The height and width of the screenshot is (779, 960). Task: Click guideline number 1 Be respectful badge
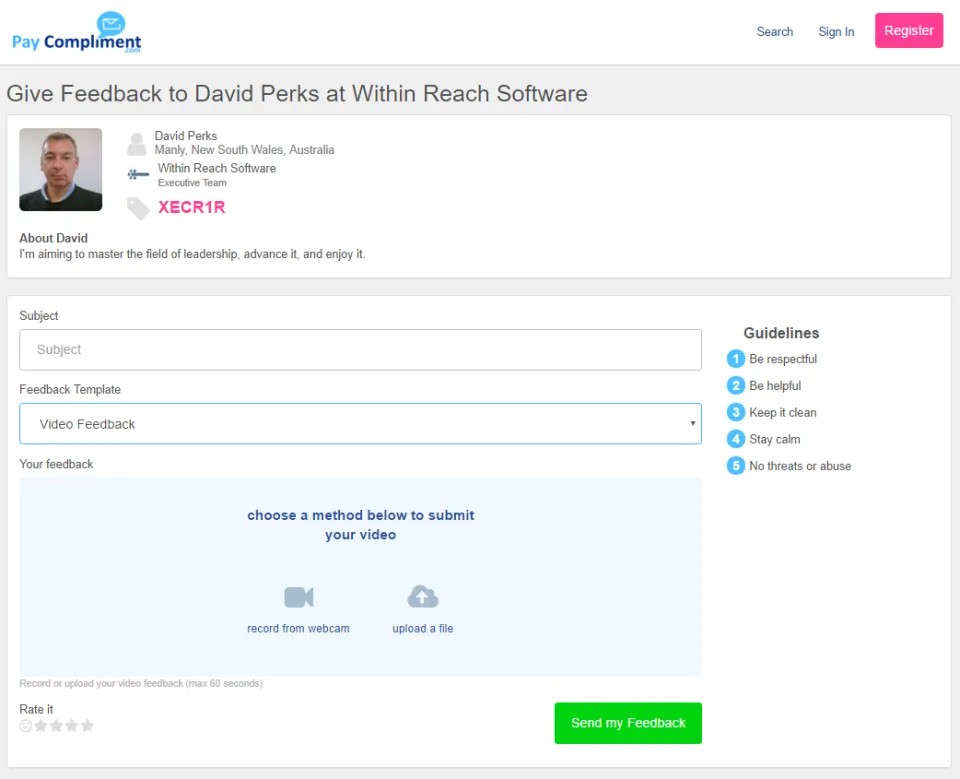point(736,359)
